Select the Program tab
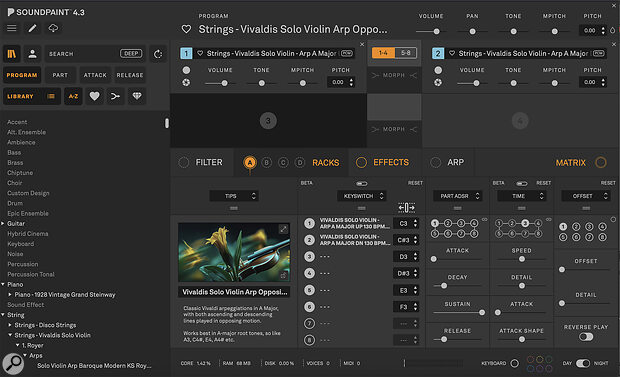The height and width of the screenshot is (377, 620). [x=22, y=75]
